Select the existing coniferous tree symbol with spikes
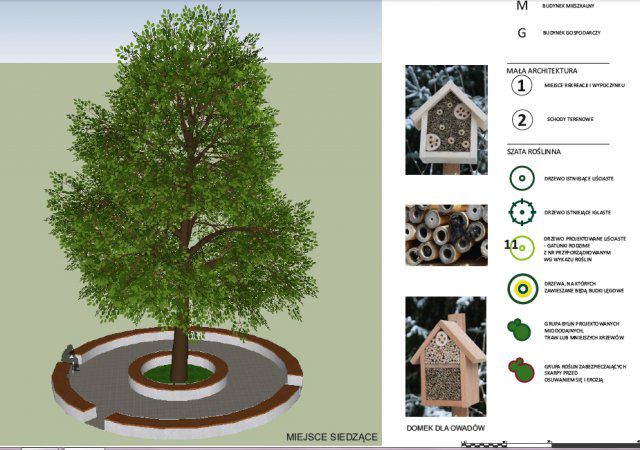 click(x=522, y=212)
